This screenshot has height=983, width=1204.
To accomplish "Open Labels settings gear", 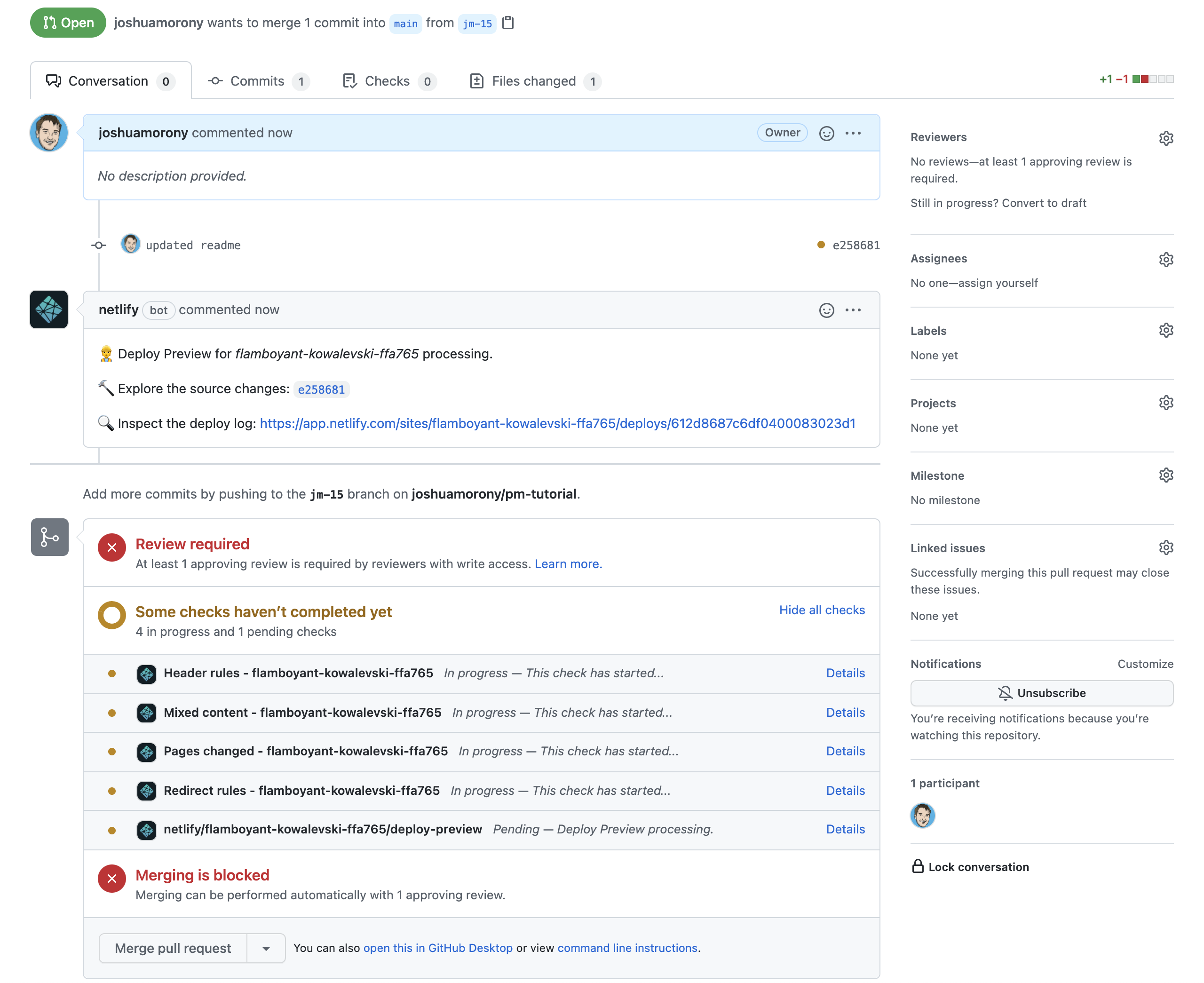I will click(x=1166, y=330).
